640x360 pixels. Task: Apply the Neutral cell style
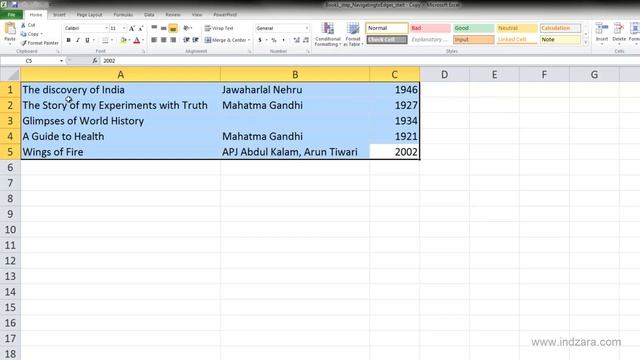point(517,28)
